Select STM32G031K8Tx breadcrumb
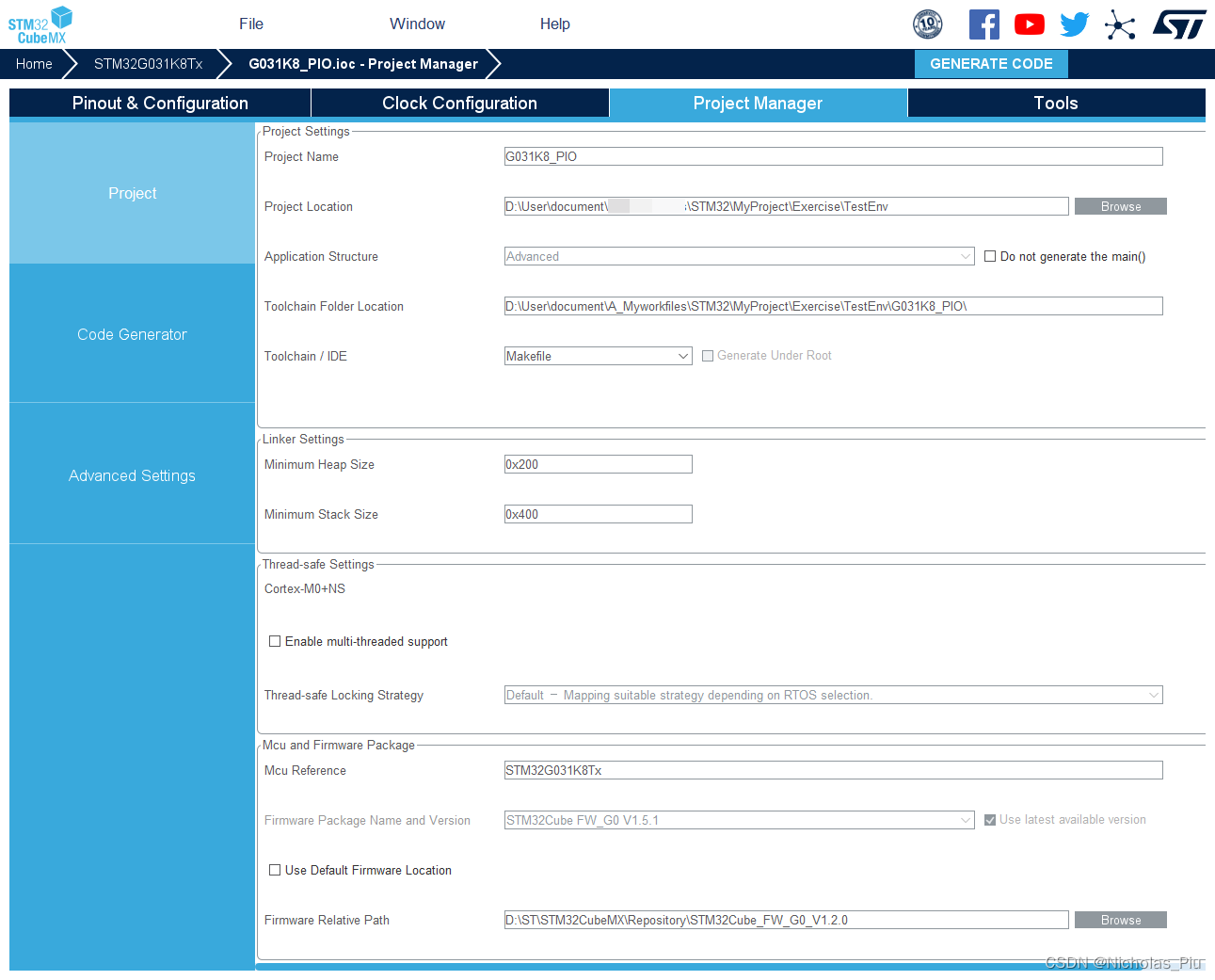The height and width of the screenshot is (980, 1215). point(149,64)
